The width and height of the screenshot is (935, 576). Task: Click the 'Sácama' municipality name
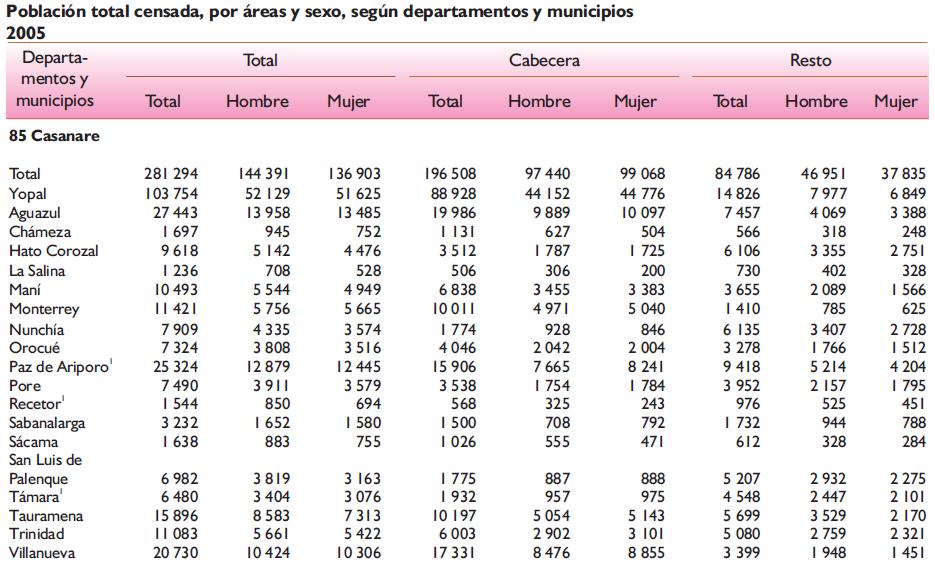pos(33,442)
